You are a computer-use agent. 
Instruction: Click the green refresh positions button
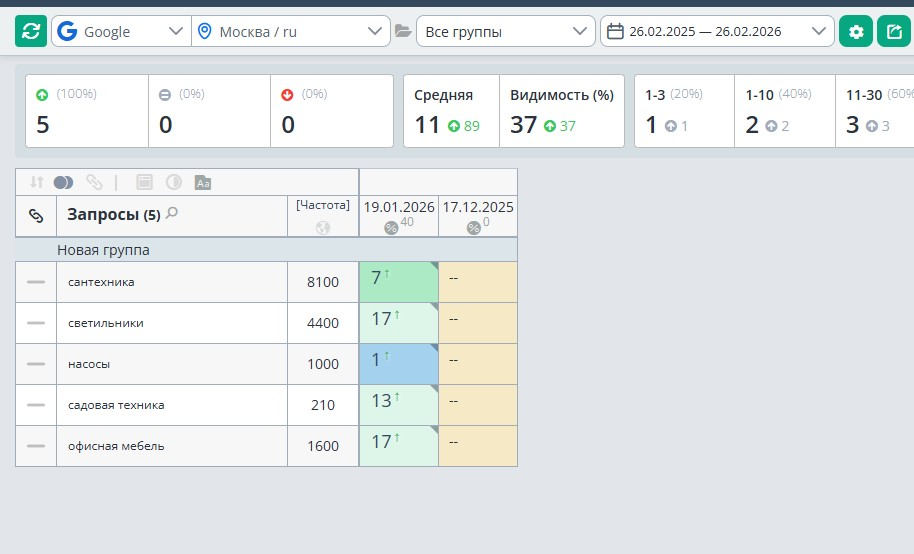click(31, 31)
